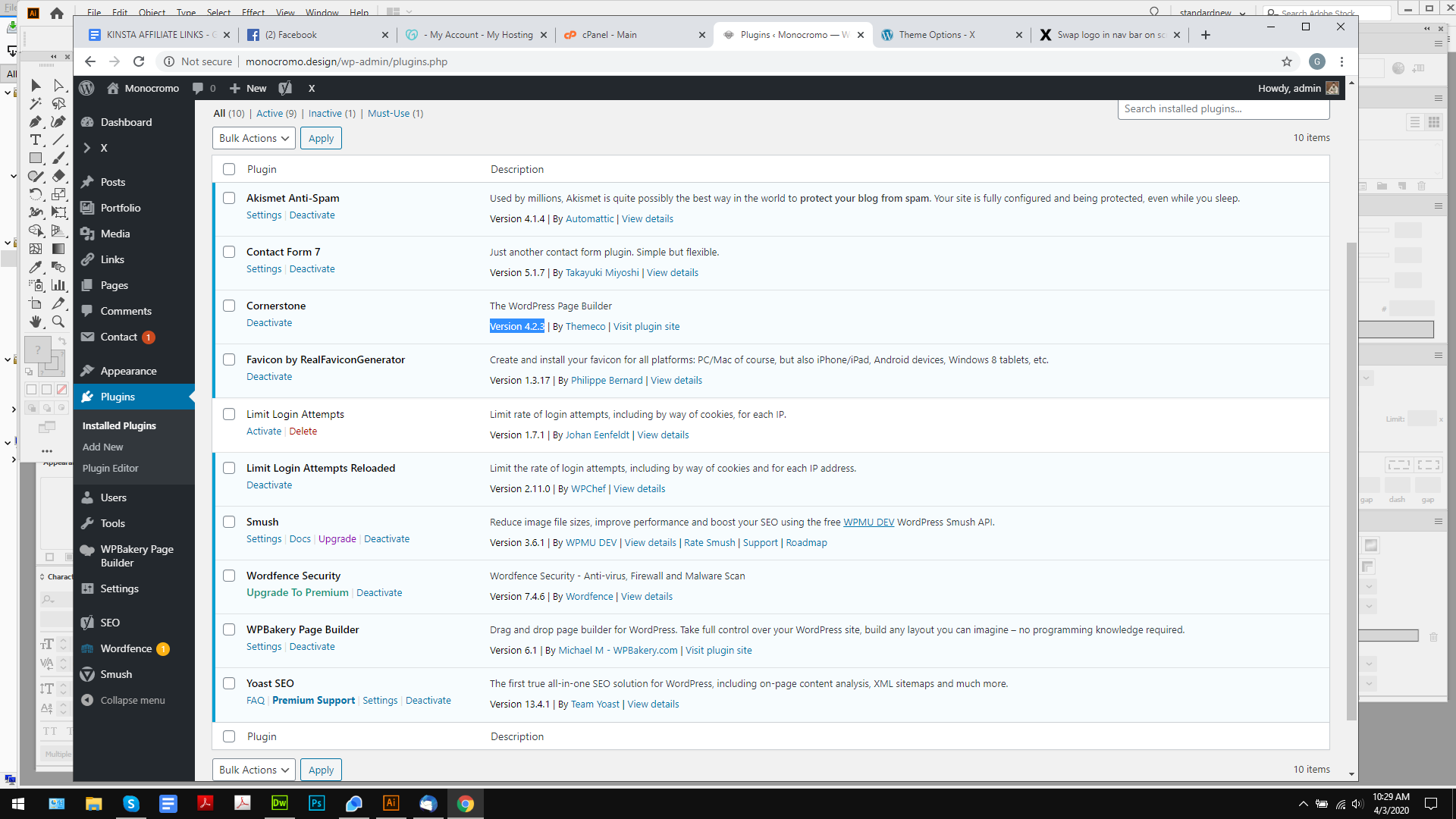The height and width of the screenshot is (819, 1456).
Task: Select the Lasso tool
Action: tap(58, 104)
